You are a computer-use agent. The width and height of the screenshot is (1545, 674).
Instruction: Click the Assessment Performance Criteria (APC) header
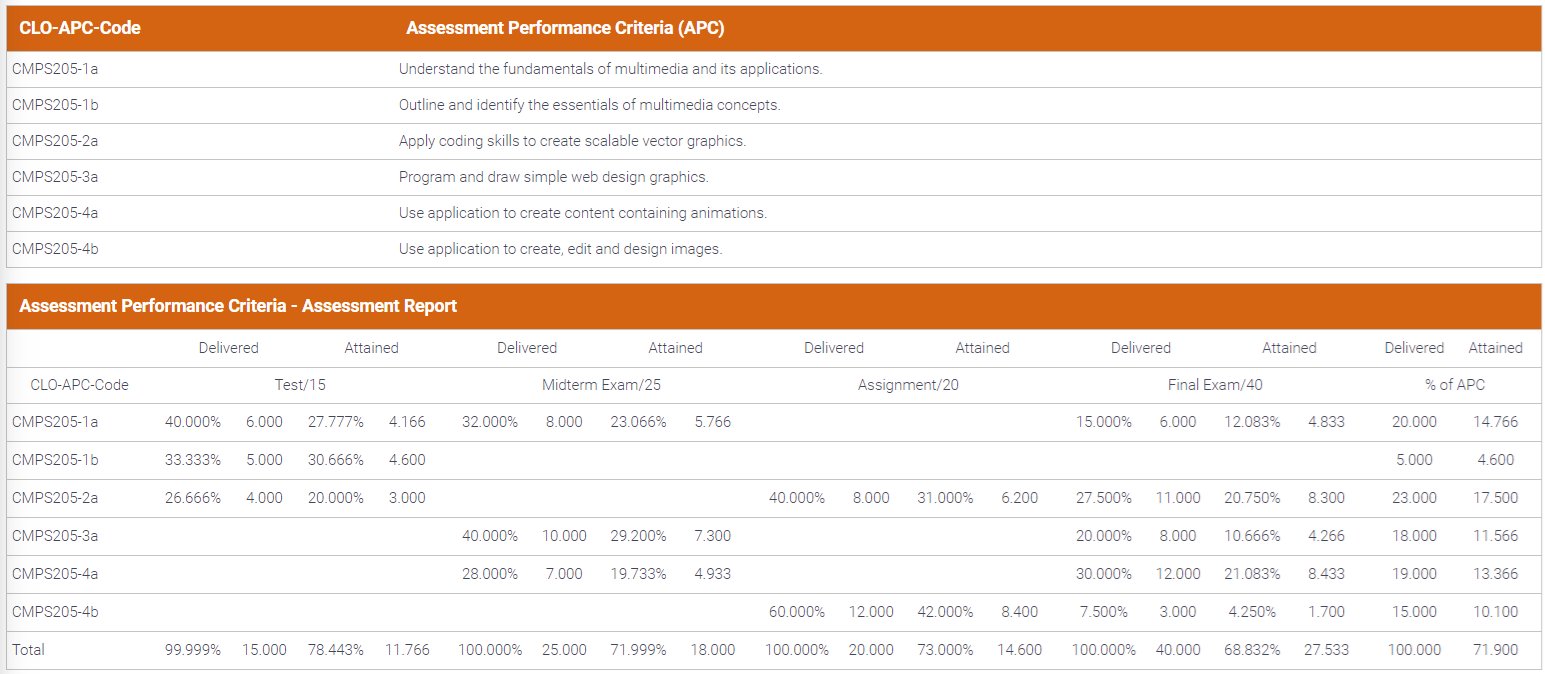pyautogui.click(x=565, y=28)
